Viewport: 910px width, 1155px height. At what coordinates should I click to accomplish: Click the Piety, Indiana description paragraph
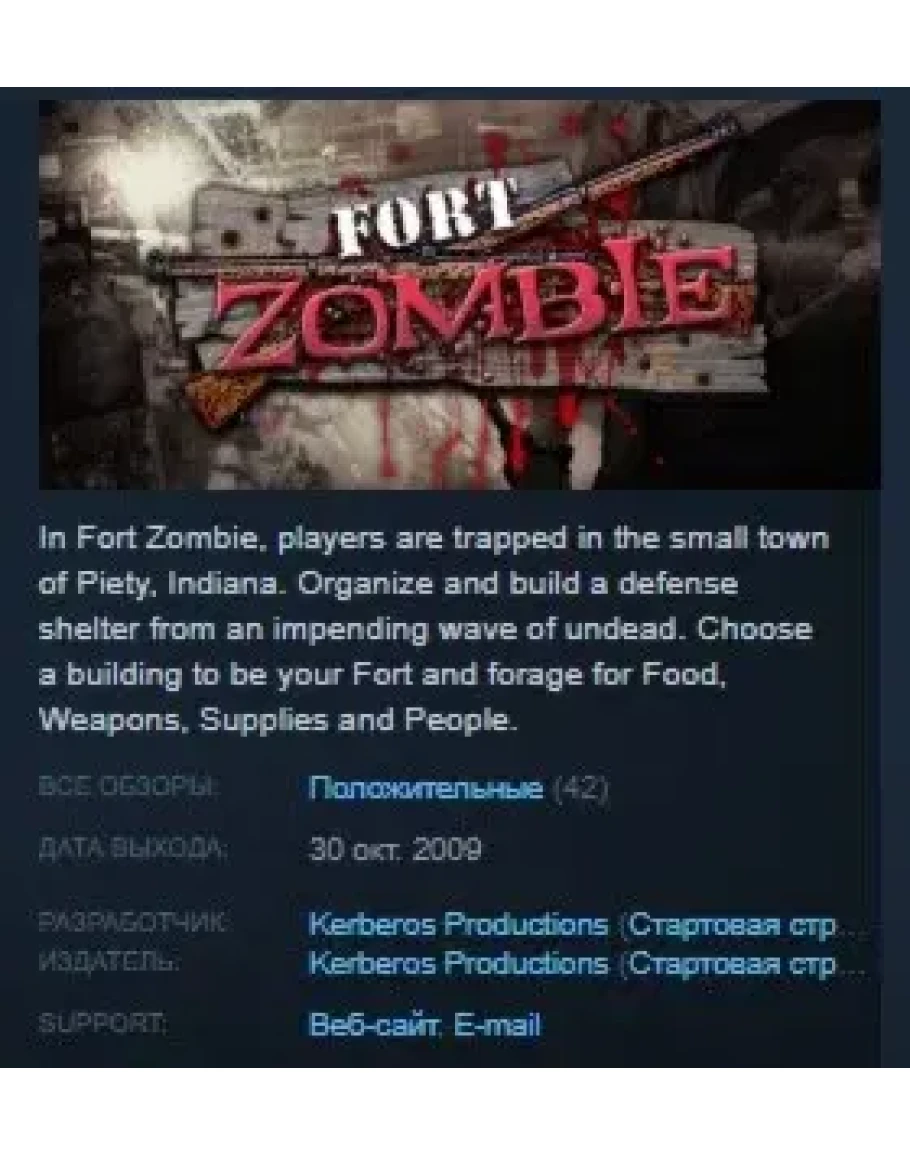coord(434,629)
